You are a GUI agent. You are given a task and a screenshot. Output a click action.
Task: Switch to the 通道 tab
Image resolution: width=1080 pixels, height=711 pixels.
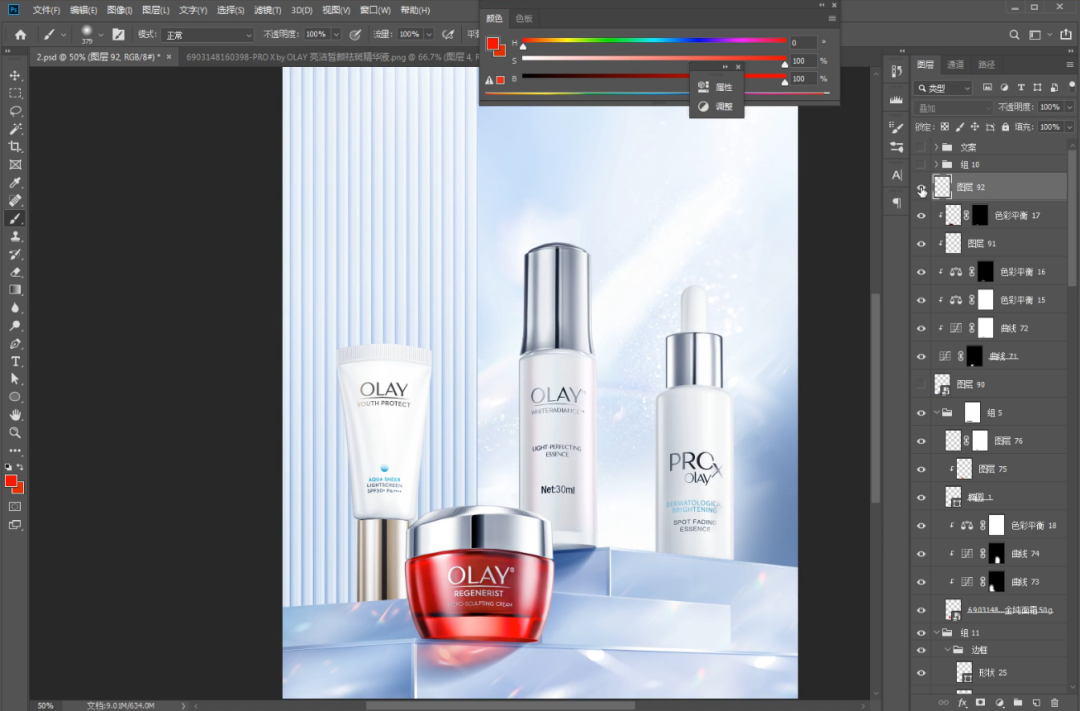click(x=955, y=65)
